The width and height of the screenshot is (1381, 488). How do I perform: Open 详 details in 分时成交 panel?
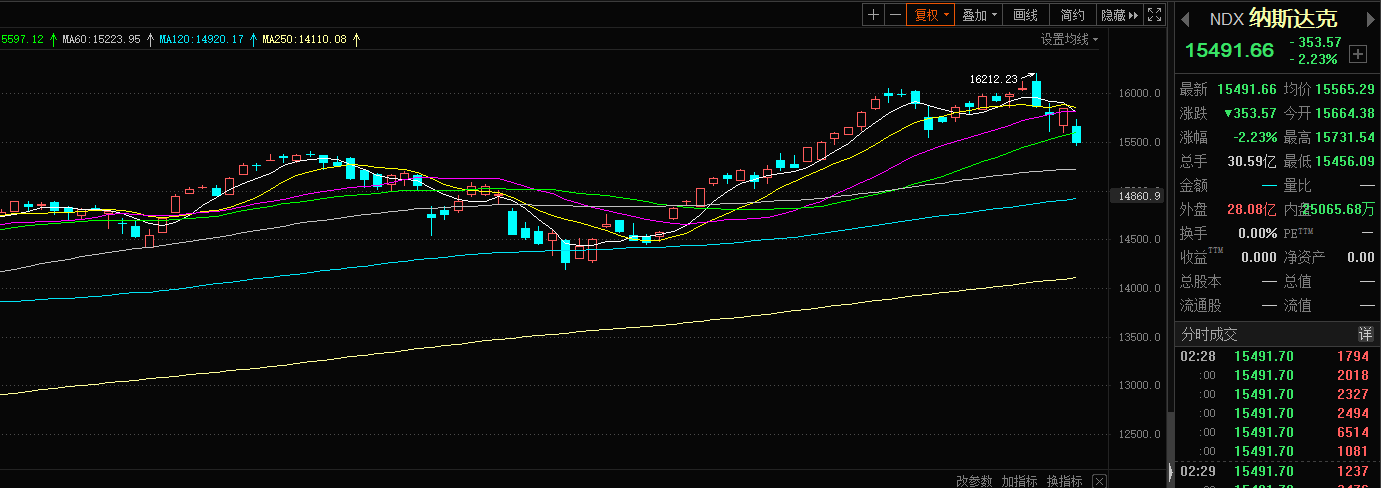click(1365, 334)
